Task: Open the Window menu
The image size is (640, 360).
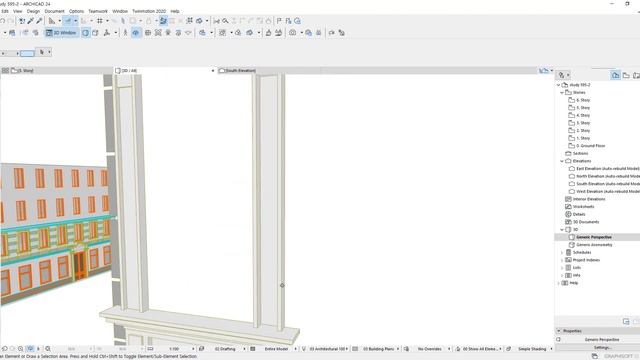Action: pos(120,11)
